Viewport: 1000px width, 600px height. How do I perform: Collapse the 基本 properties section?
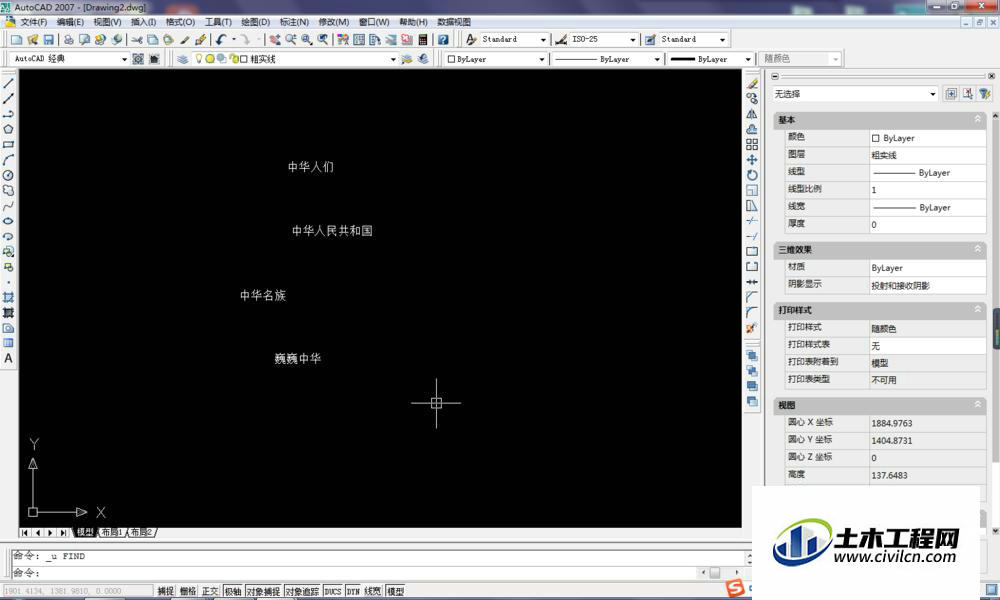coord(977,119)
